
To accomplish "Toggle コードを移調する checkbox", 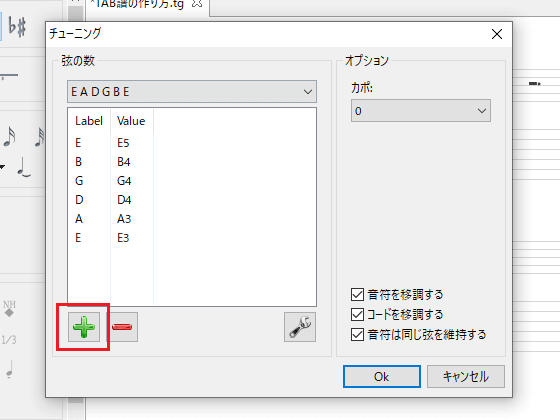I will (x=358, y=315).
